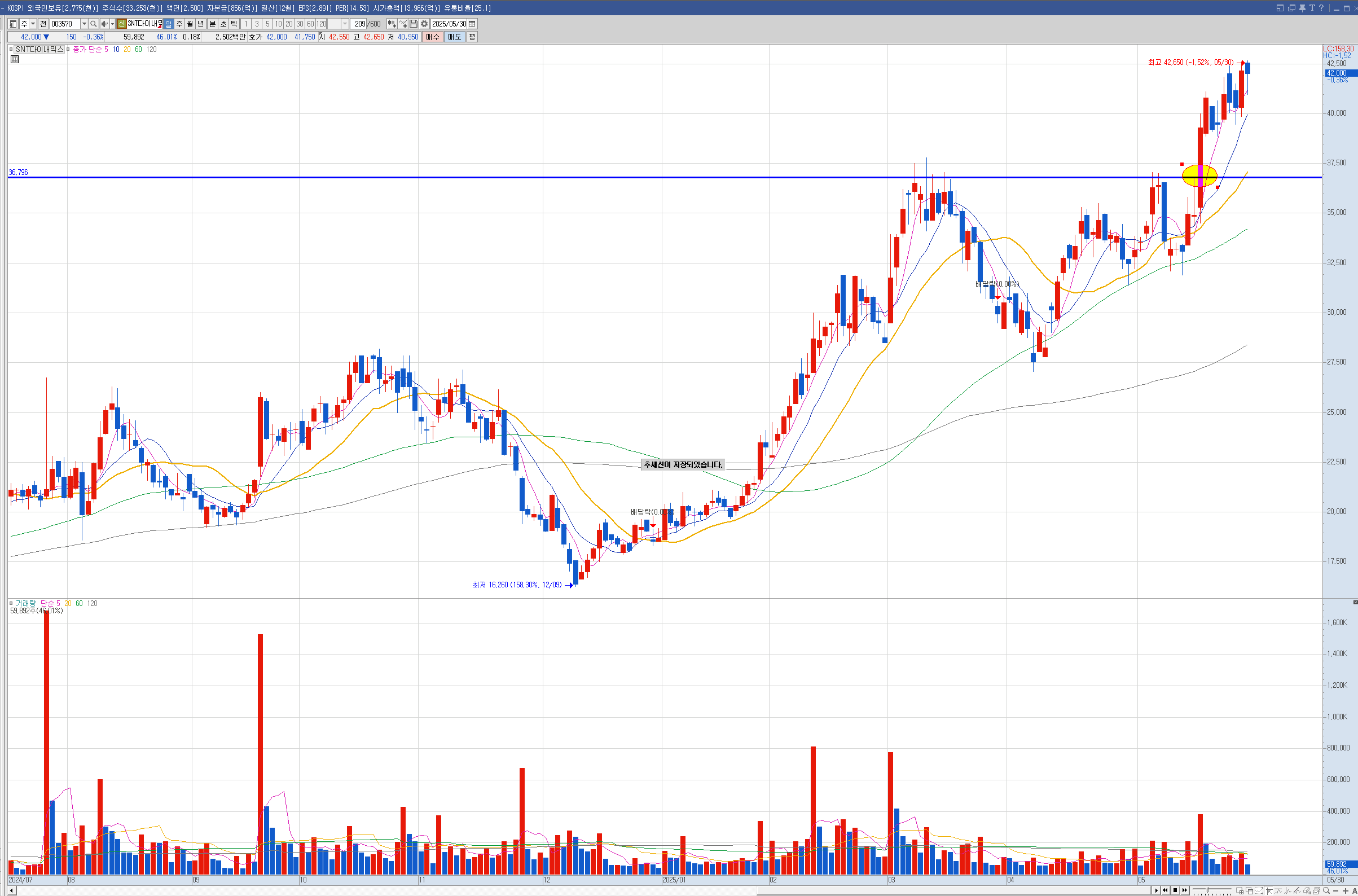Open the dropdown next to the first 주 button
The image size is (1358, 896).
33,24
